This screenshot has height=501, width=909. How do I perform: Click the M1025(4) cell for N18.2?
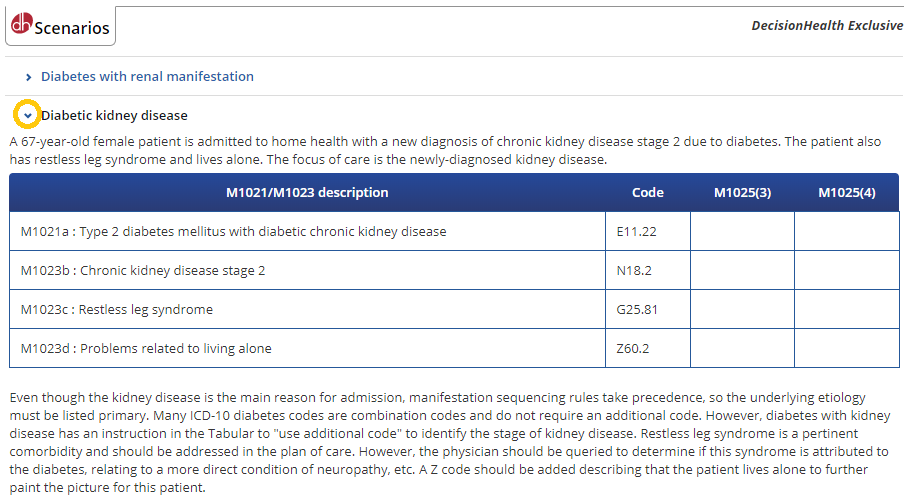(x=846, y=271)
